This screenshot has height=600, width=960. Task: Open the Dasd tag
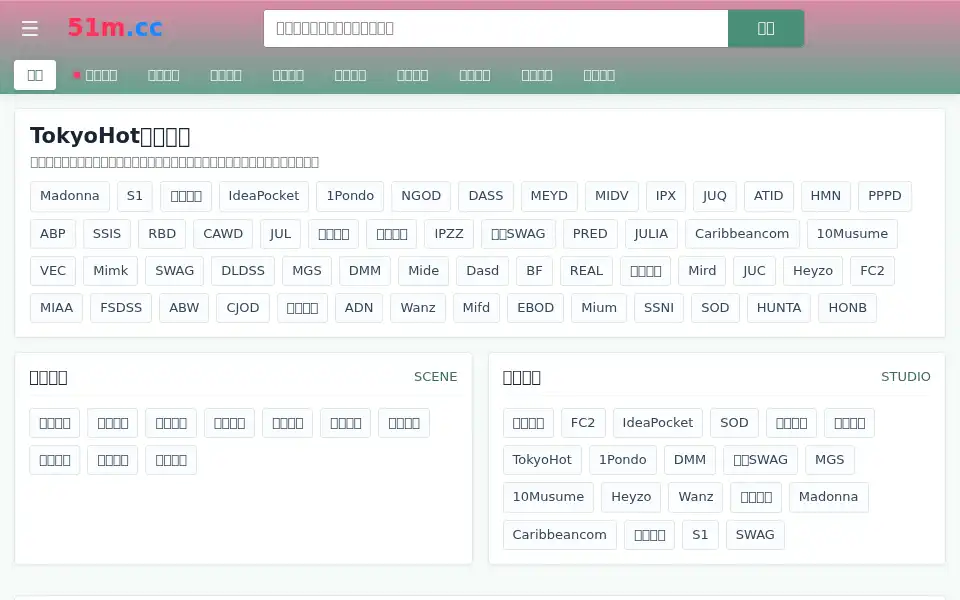(x=482, y=271)
